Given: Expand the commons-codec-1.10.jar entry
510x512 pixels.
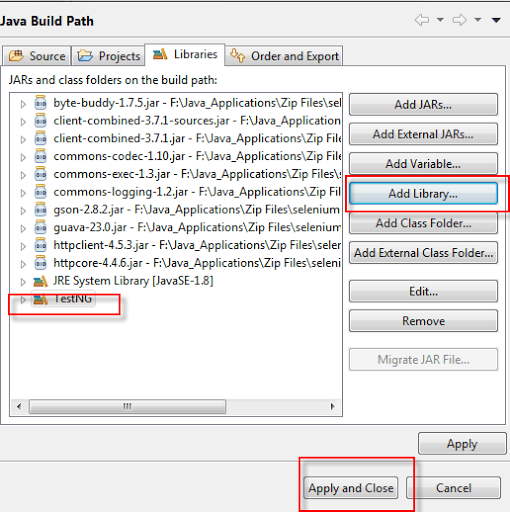Looking at the screenshot, I should coord(23,157).
